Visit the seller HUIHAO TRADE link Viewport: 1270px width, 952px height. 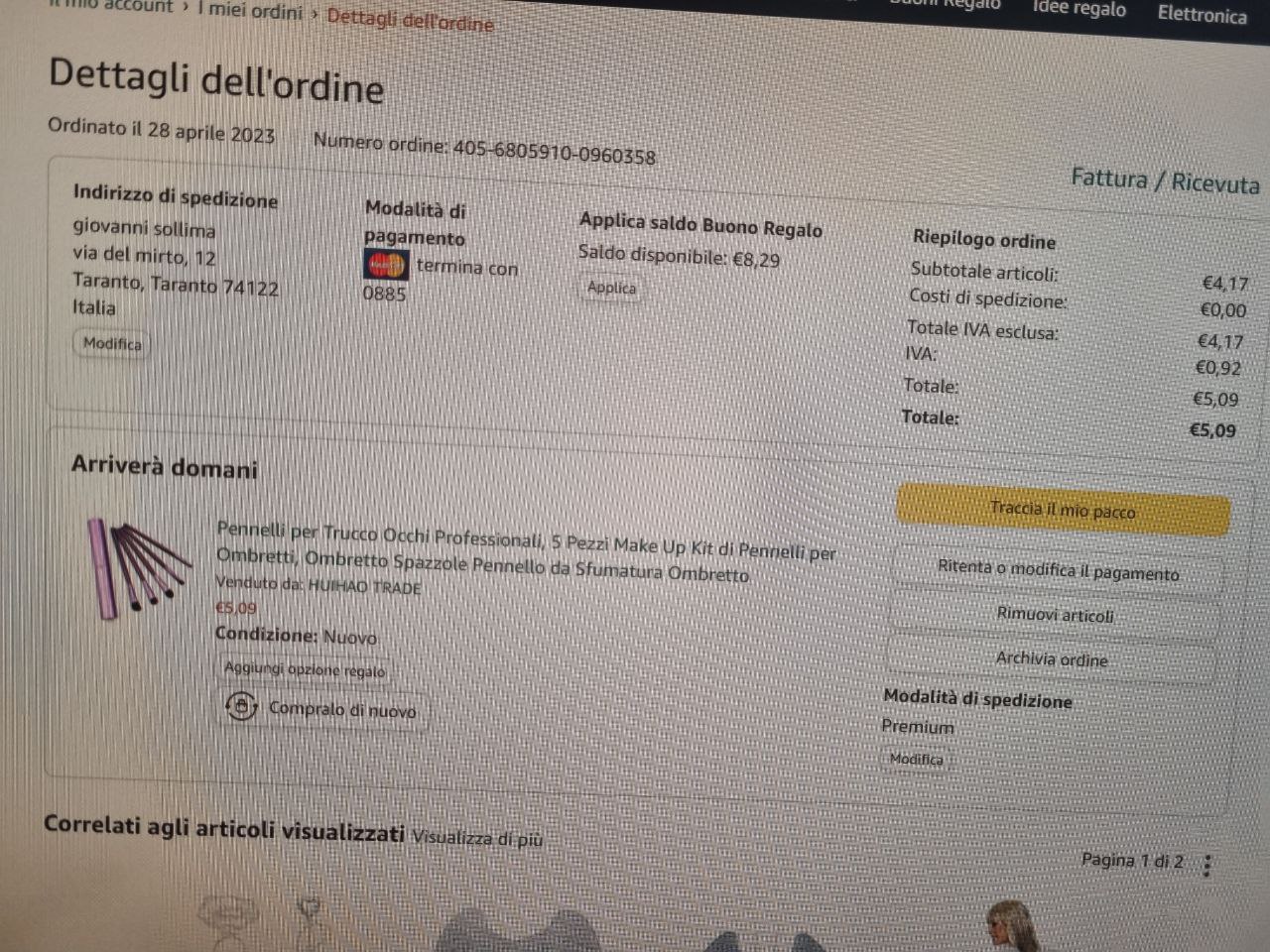click(364, 587)
